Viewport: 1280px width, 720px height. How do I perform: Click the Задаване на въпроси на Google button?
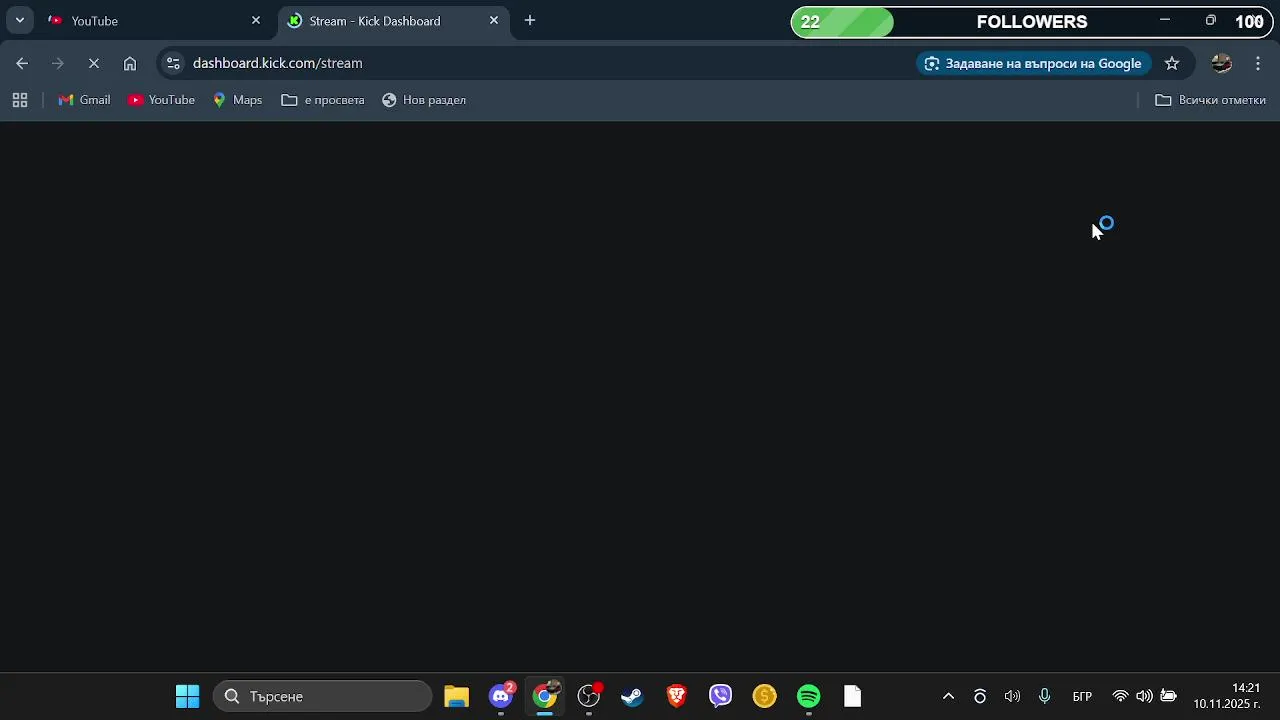[1033, 63]
